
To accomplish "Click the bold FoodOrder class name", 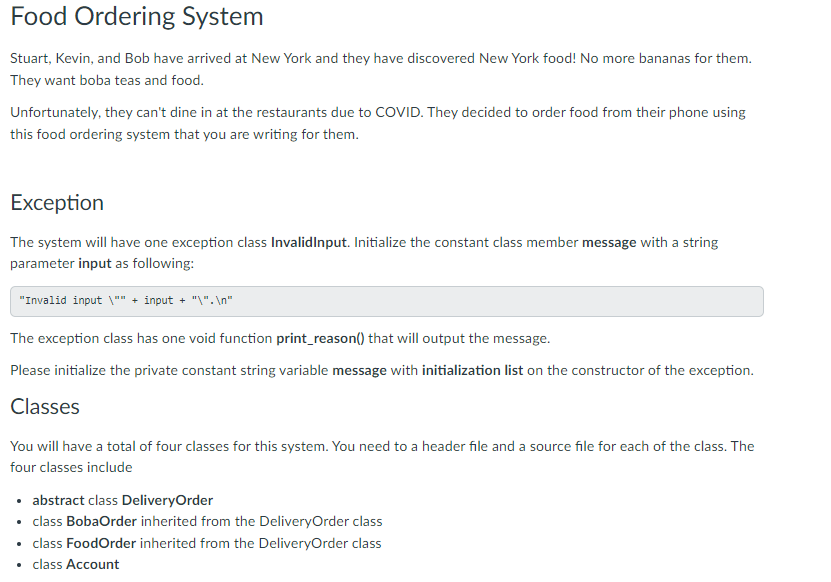I will 101,543.
